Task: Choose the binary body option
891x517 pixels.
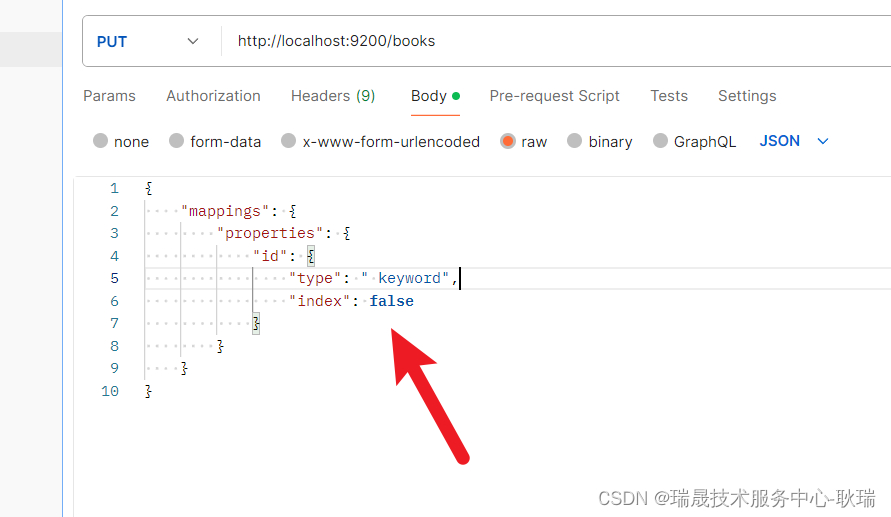Action: pyautogui.click(x=574, y=140)
